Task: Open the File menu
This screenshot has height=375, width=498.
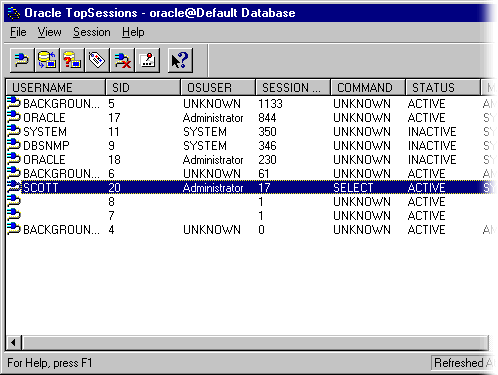Action: tap(18, 32)
